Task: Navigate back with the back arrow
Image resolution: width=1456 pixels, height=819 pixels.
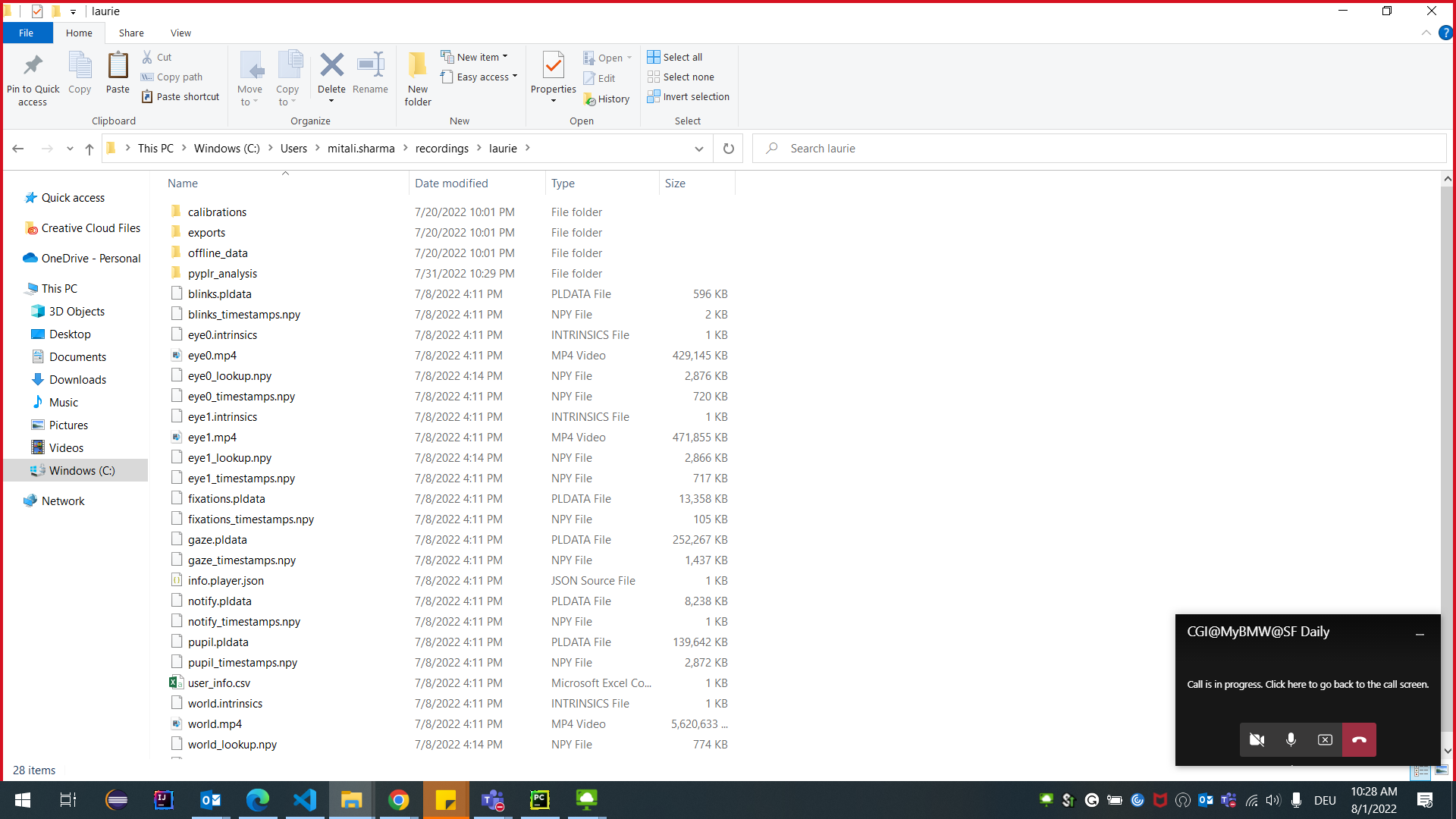Action: coord(18,149)
